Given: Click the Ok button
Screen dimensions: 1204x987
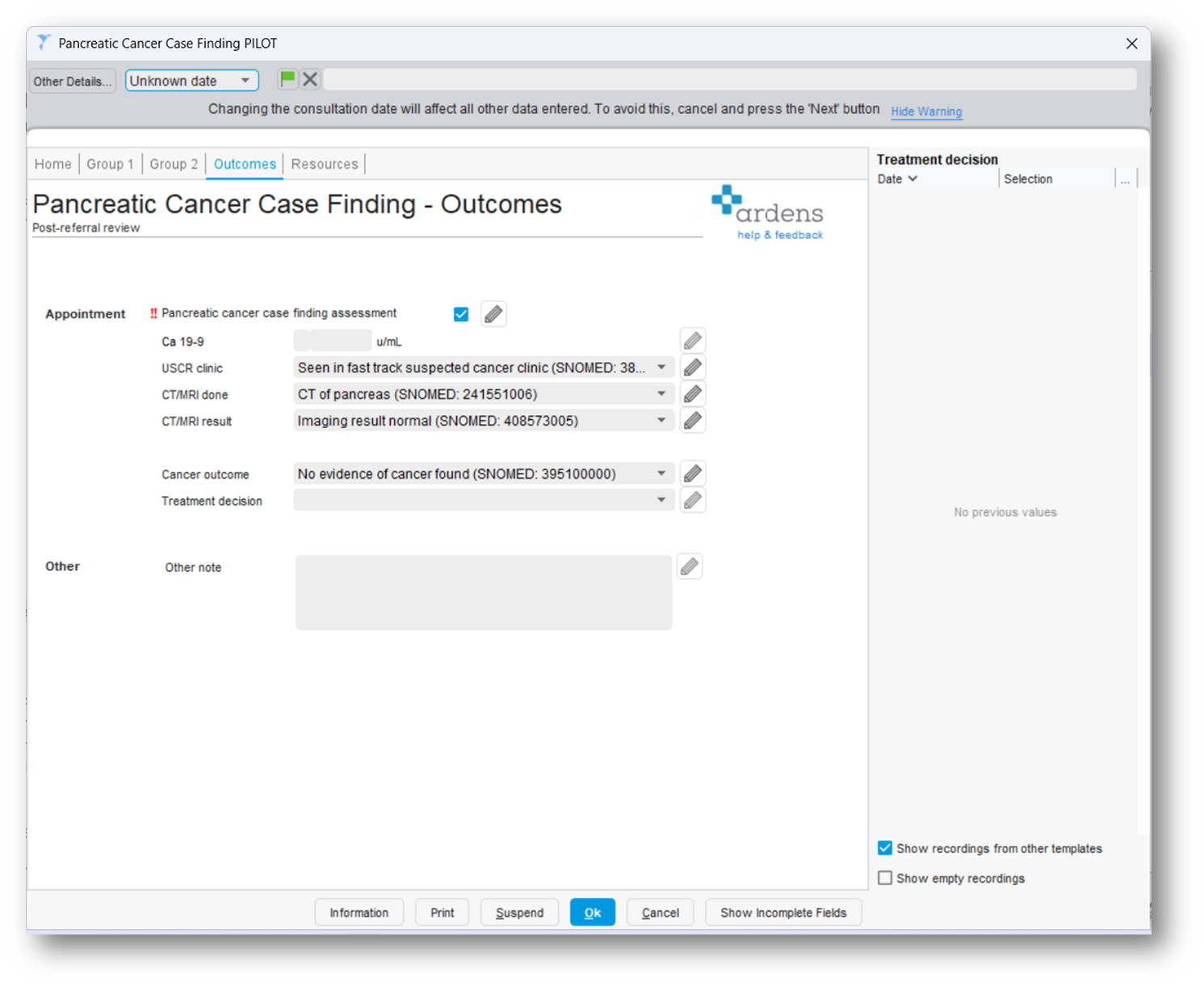Looking at the screenshot, I should (x=593, y=913).
